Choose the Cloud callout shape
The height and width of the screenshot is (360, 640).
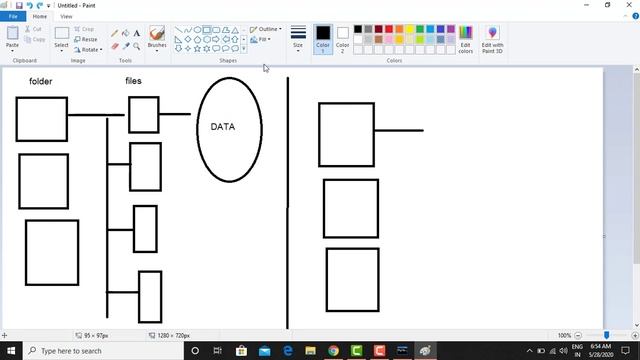click(x=235, y=49)
